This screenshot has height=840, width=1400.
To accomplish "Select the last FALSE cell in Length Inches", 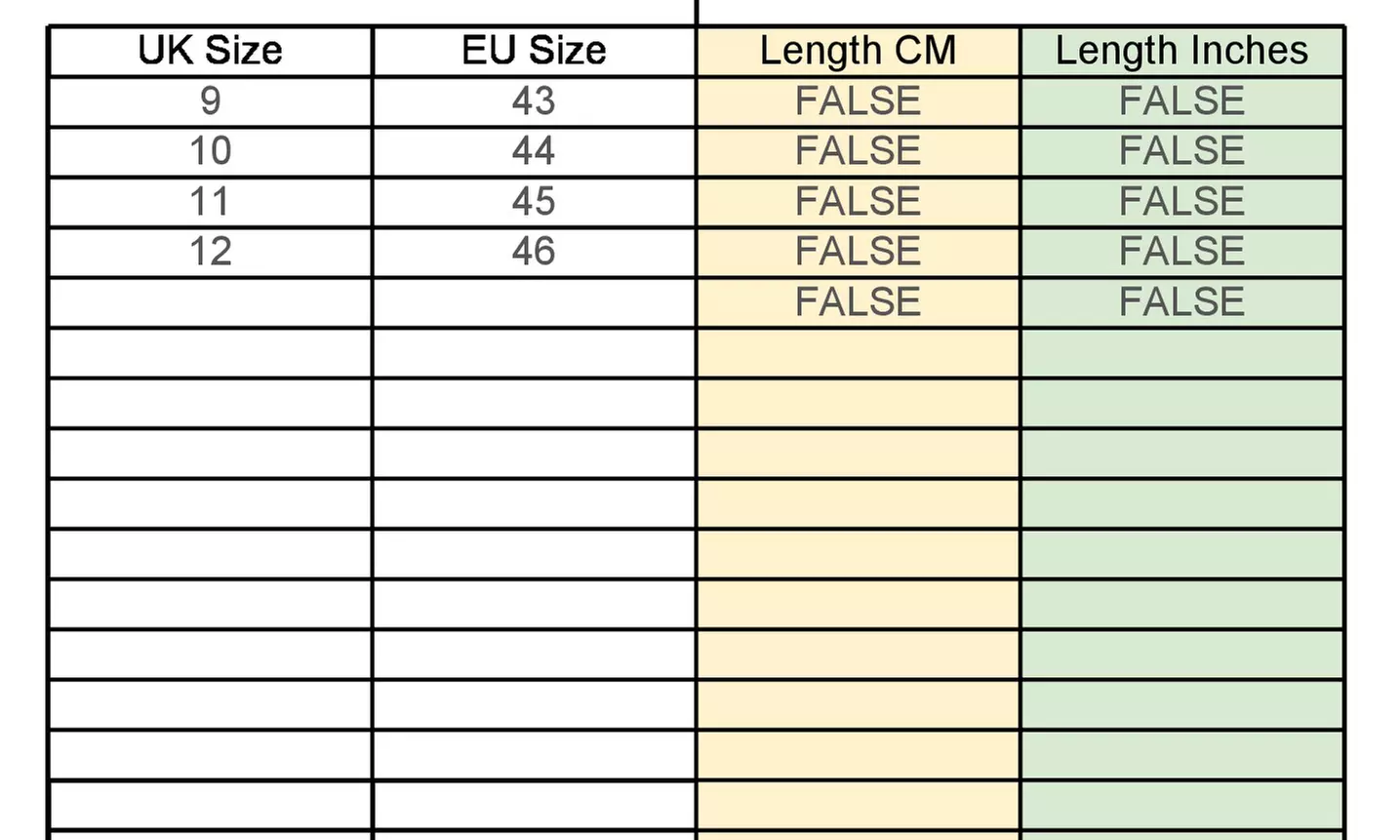I will click(x=1181, y=302).
